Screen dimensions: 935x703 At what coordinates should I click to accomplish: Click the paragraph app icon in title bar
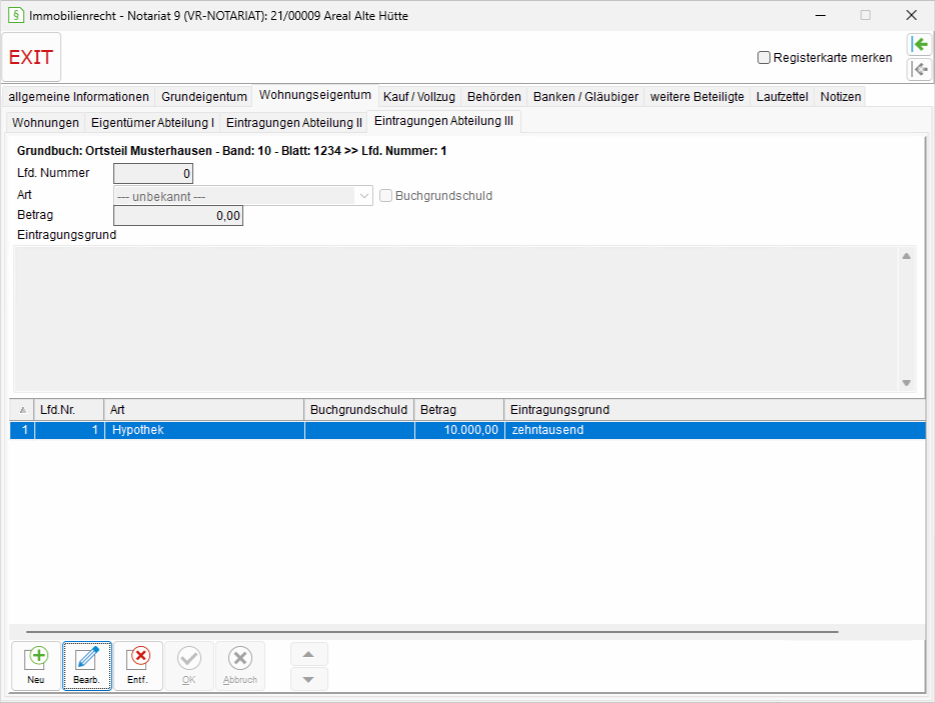click(16, 15)
